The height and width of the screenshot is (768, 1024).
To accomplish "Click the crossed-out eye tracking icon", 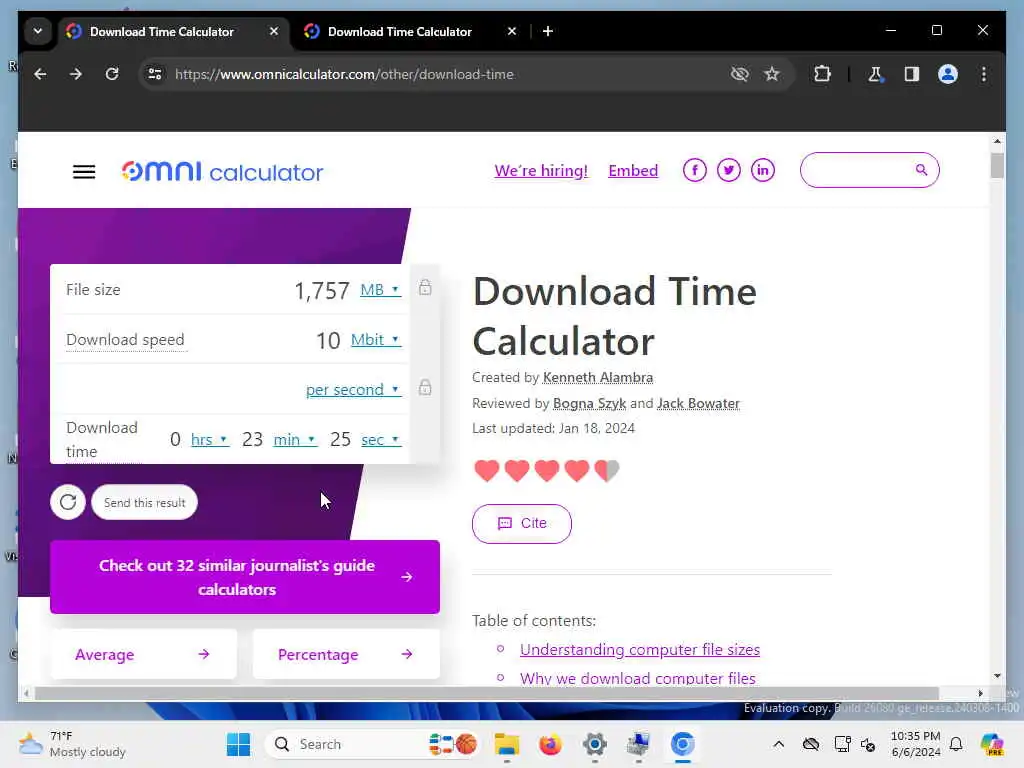I will pyautogui.click(x=739, y=74).
